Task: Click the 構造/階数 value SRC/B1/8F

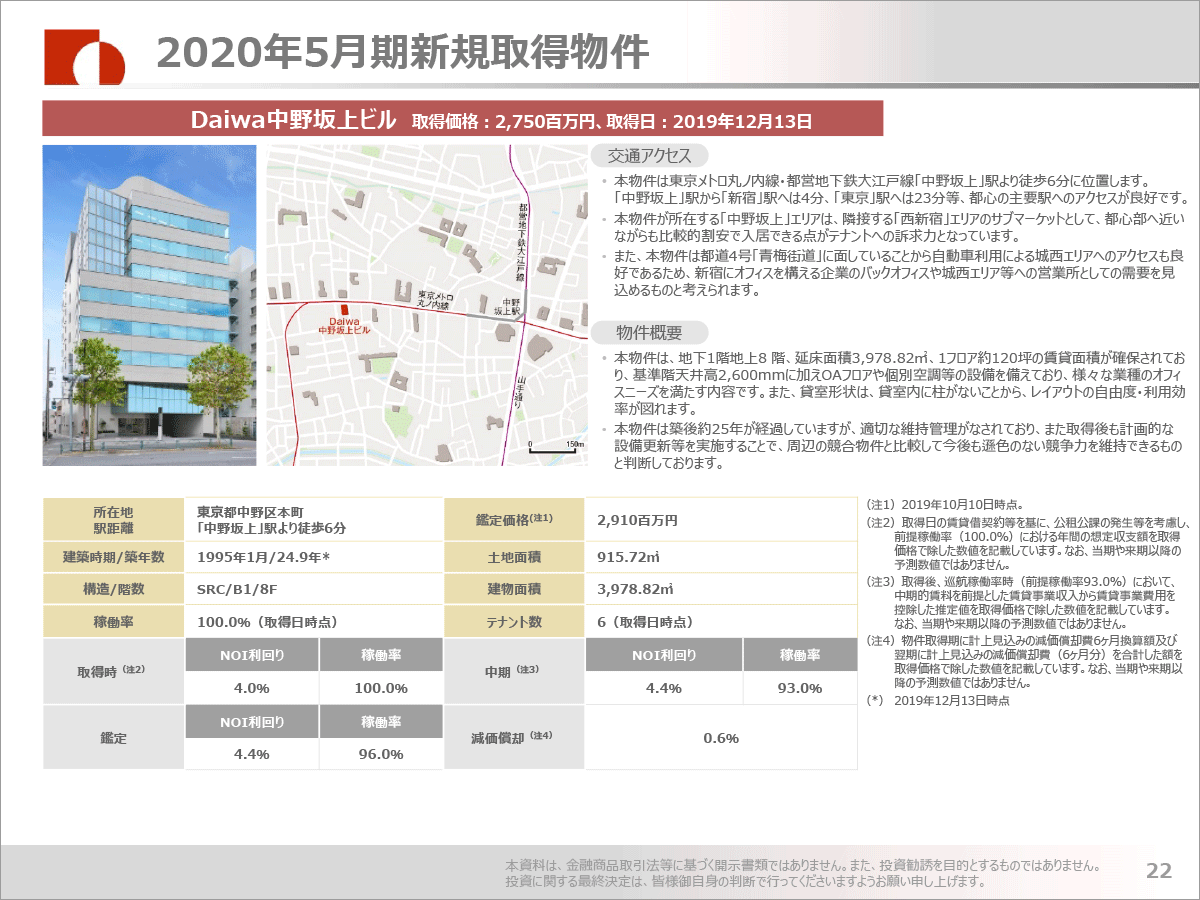Action: click(x=238, y=589)
